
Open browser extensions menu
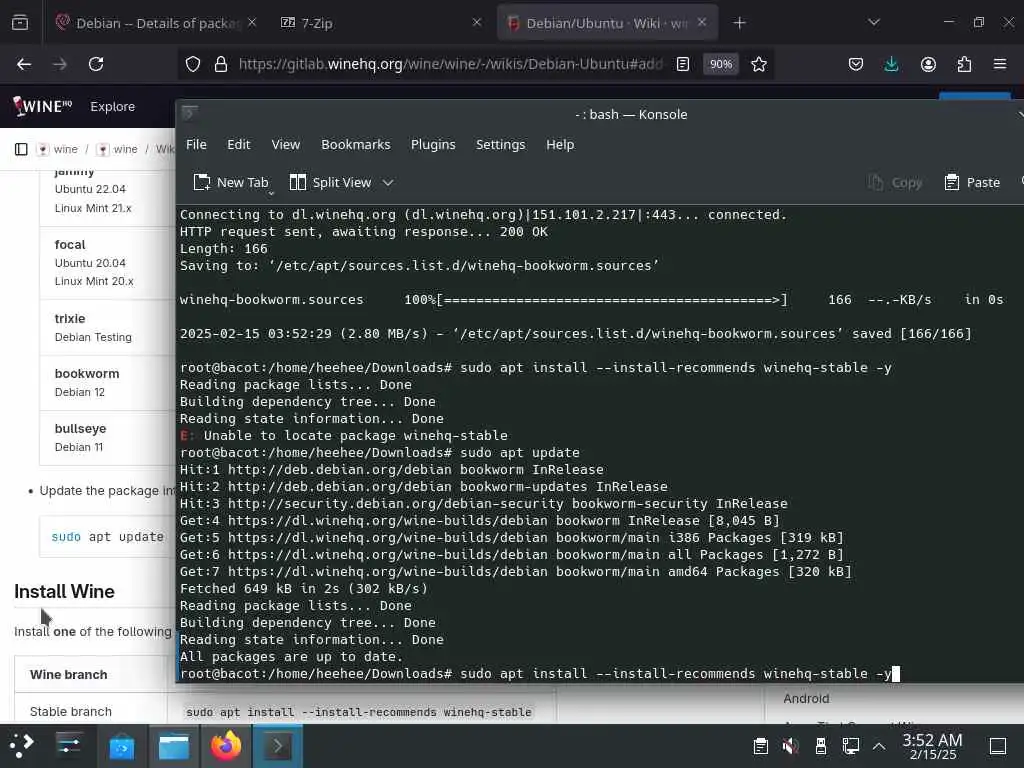pyautogui.click(x=964, y=64)
